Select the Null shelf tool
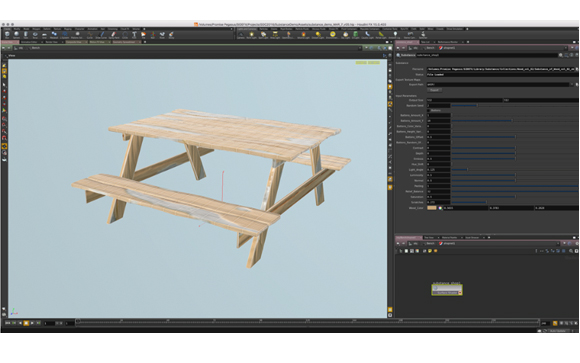Viewport: 580px width, 363px height. tap(153, 34)
